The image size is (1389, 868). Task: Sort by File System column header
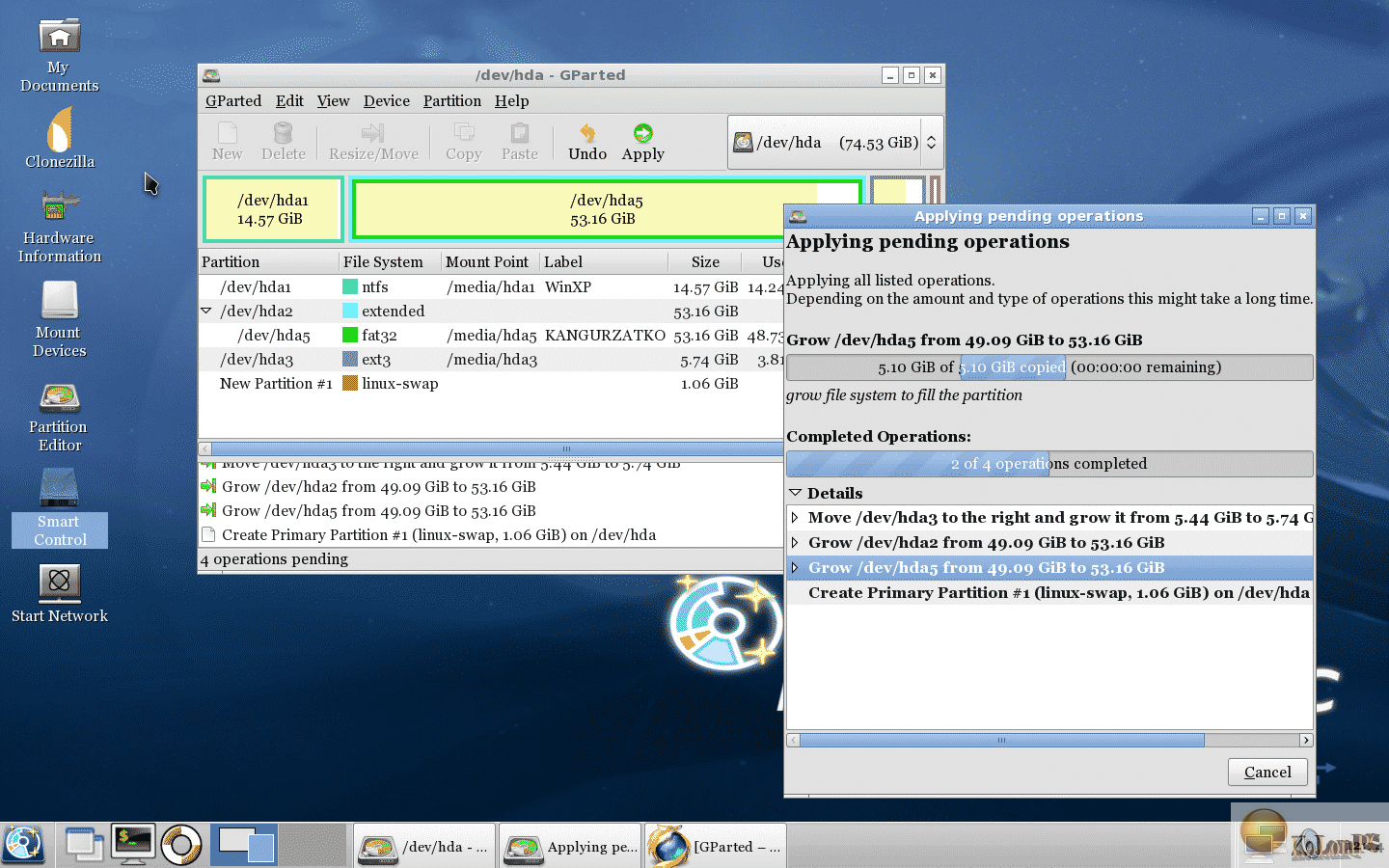pyautogui.click(x=390, y=261)
